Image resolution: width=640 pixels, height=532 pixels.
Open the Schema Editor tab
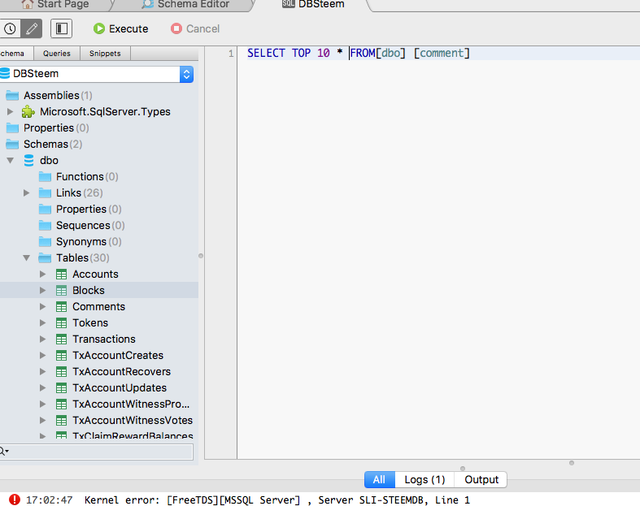(193, 5)
